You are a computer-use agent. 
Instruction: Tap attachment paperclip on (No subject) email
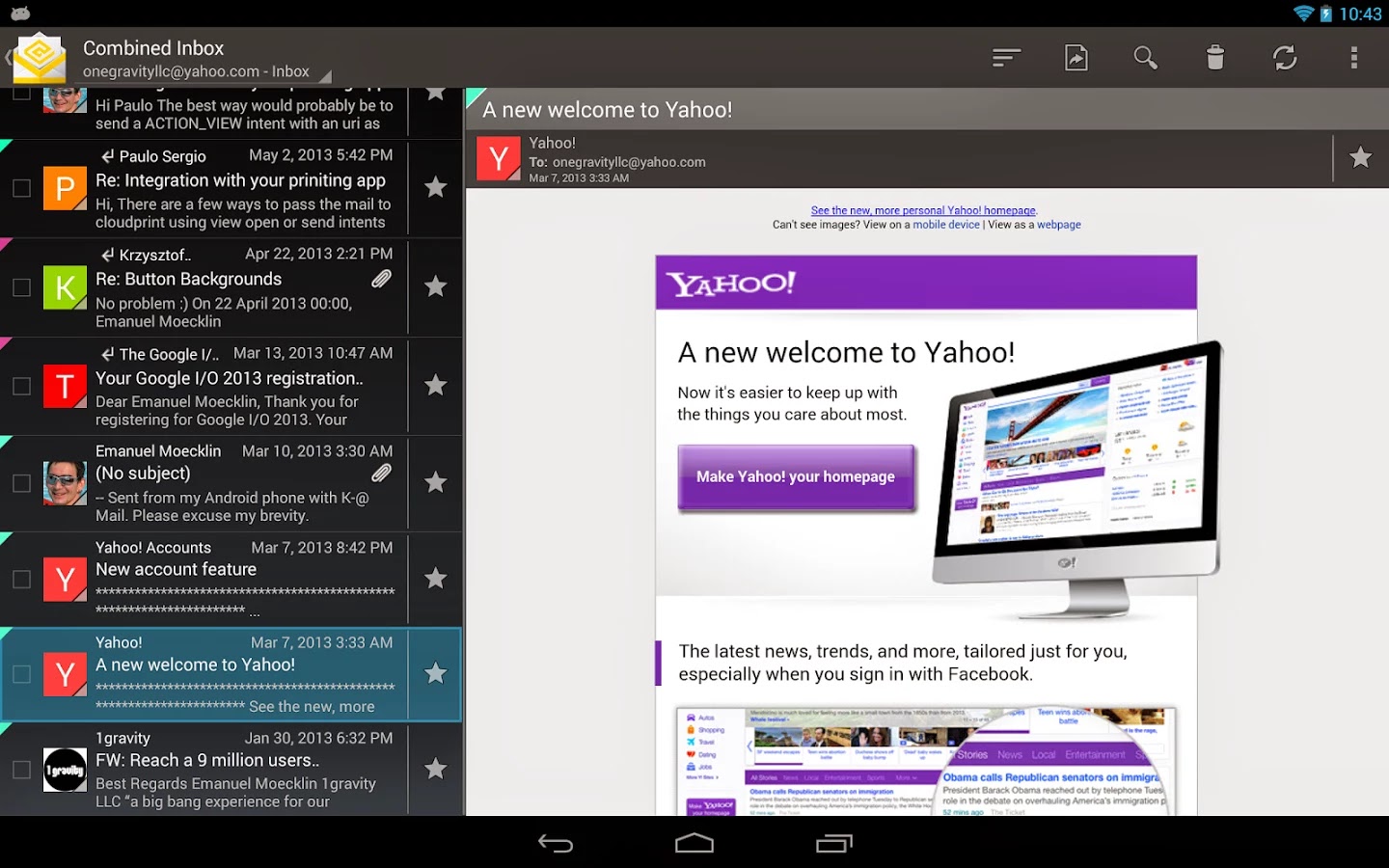coord(382,473)
